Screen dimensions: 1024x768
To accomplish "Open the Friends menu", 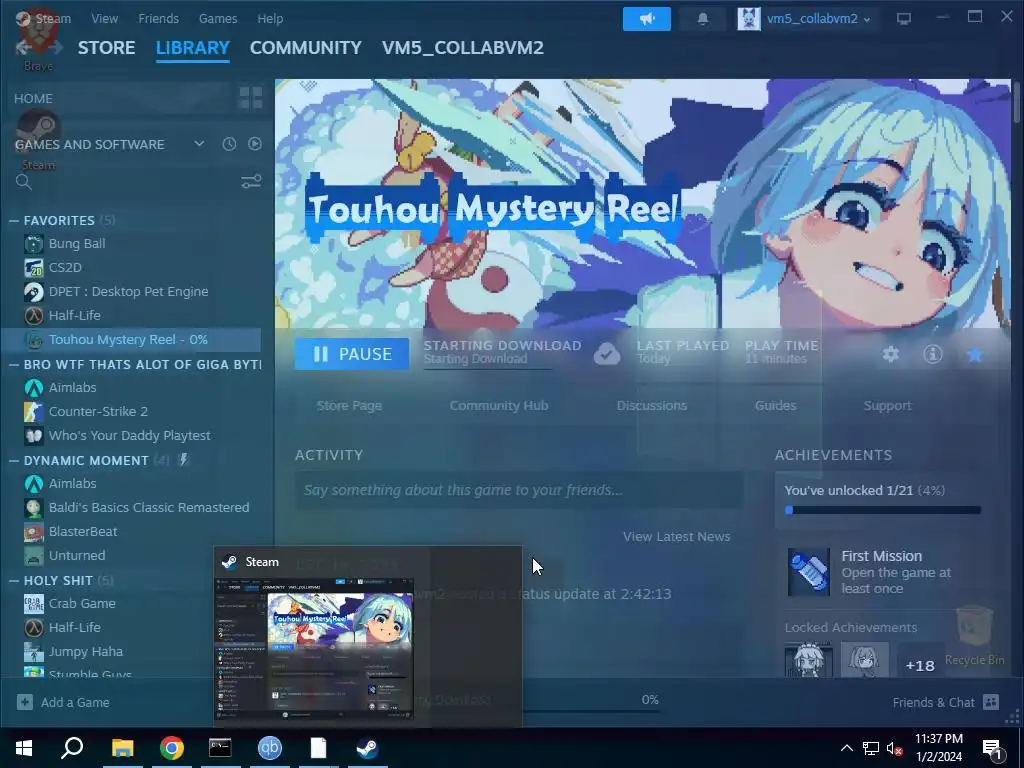I will click(159, 19).
